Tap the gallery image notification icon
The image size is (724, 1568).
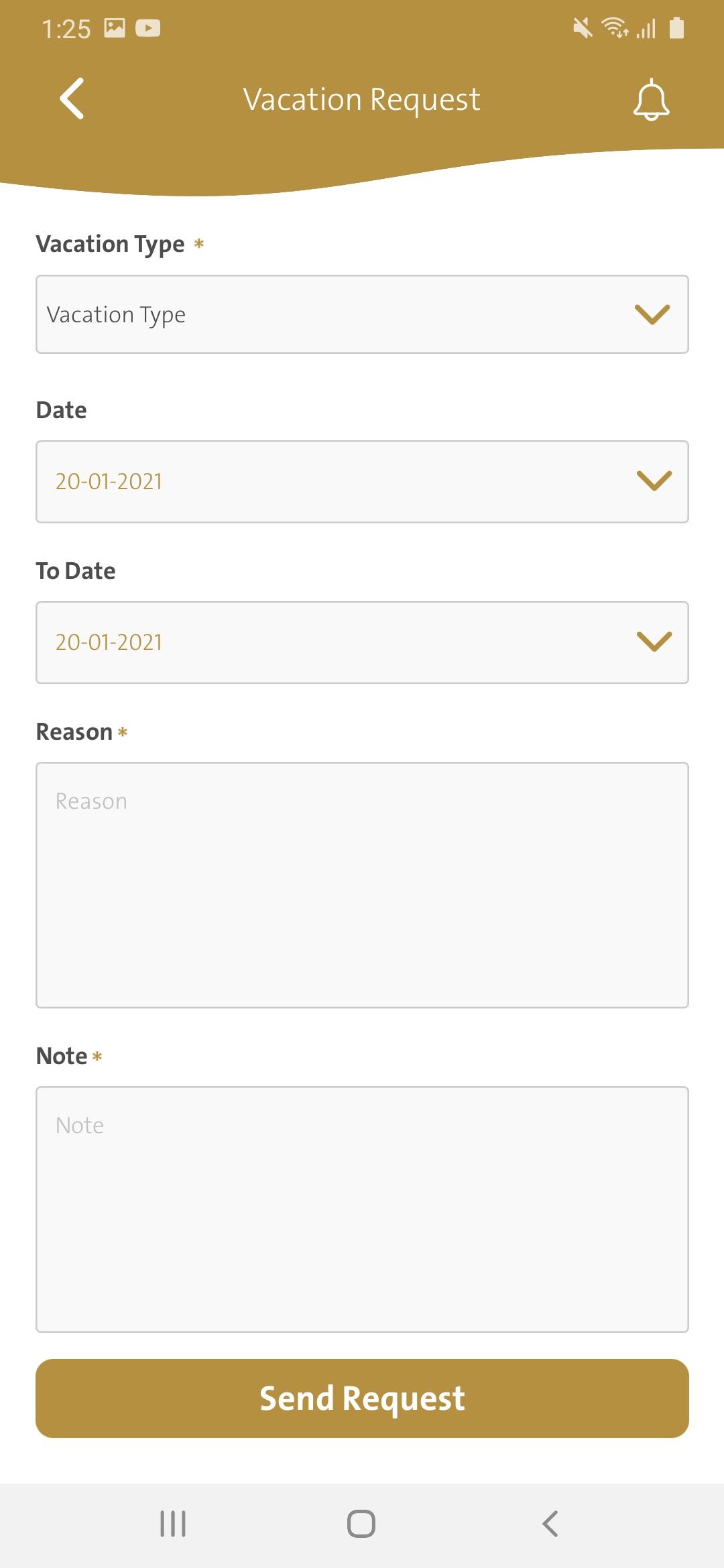point(115,28)
